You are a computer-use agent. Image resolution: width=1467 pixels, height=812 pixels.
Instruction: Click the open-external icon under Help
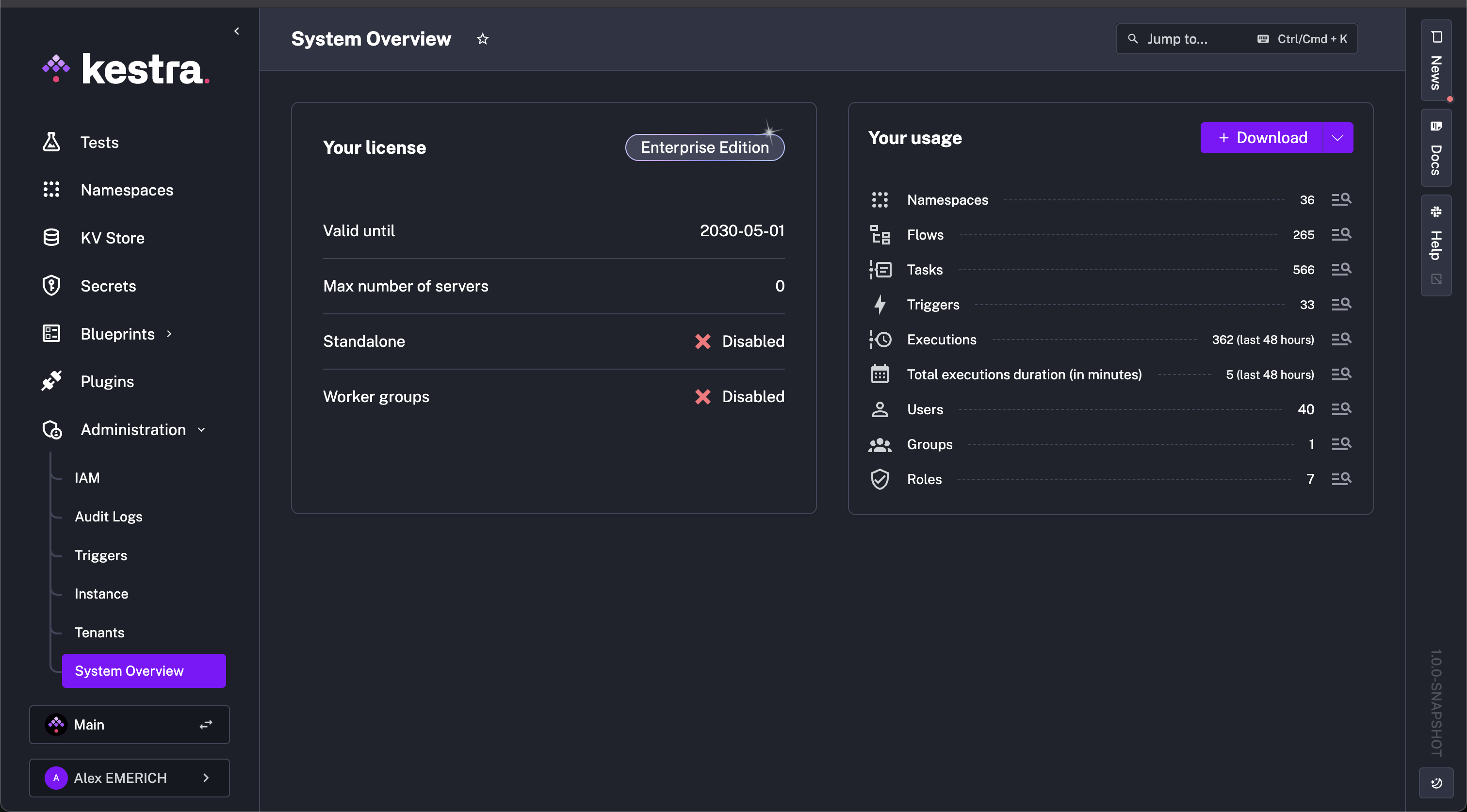1436,279
